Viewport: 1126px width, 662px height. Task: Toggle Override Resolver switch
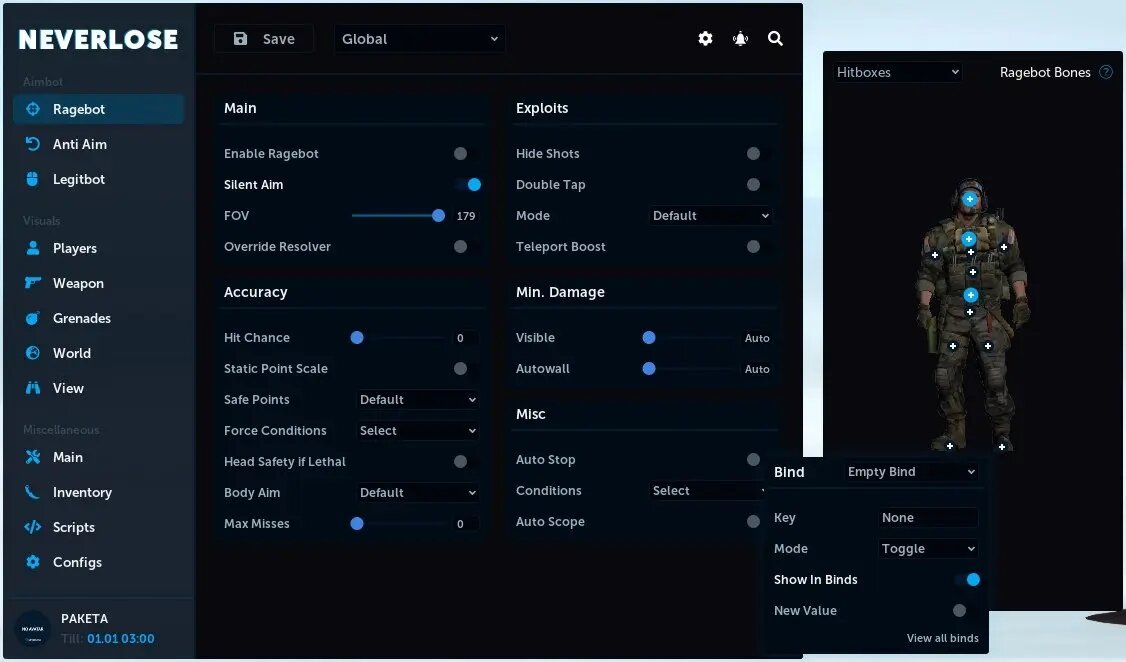click(x=464, y=246)
